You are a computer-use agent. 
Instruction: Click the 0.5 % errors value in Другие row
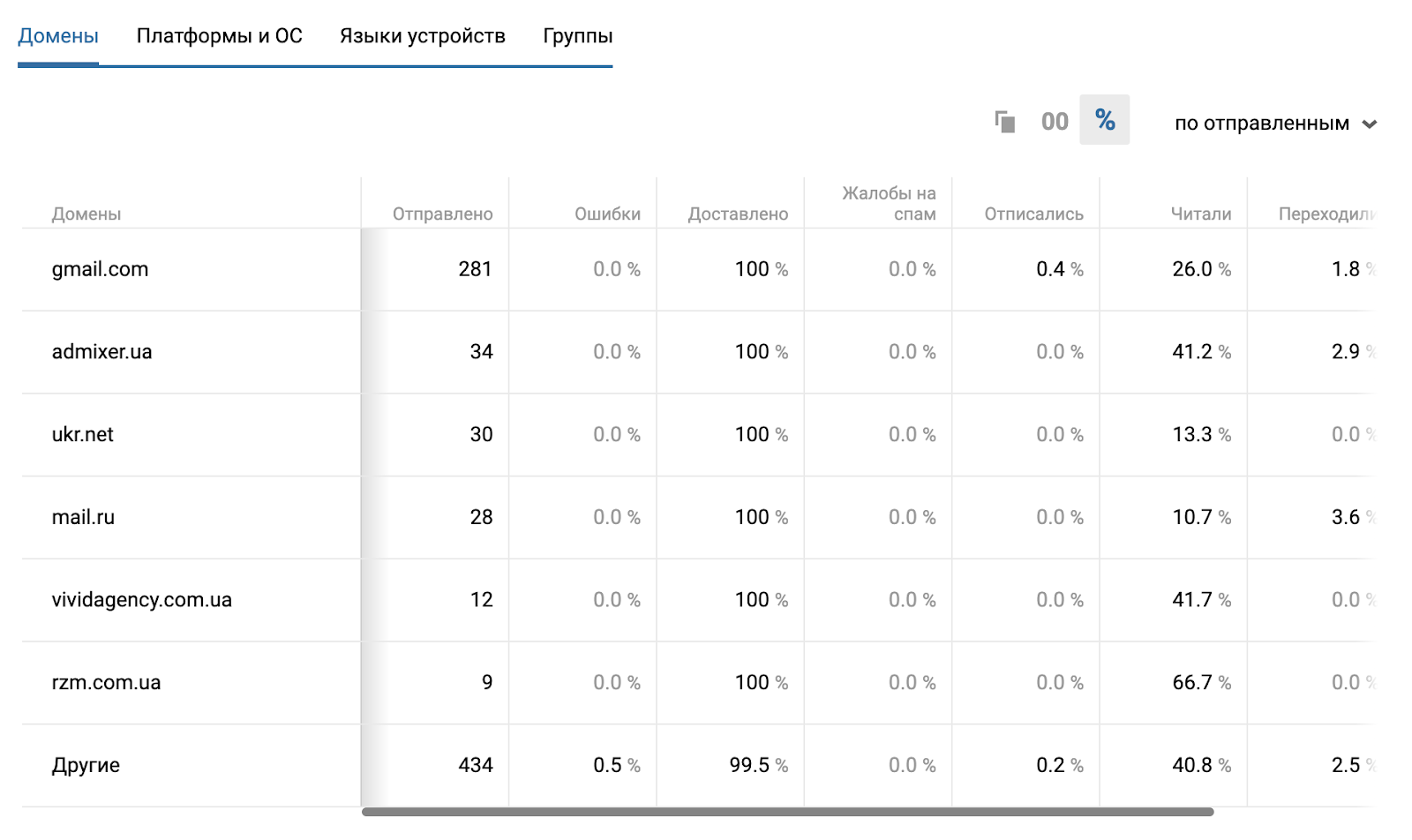click(617, 766)
